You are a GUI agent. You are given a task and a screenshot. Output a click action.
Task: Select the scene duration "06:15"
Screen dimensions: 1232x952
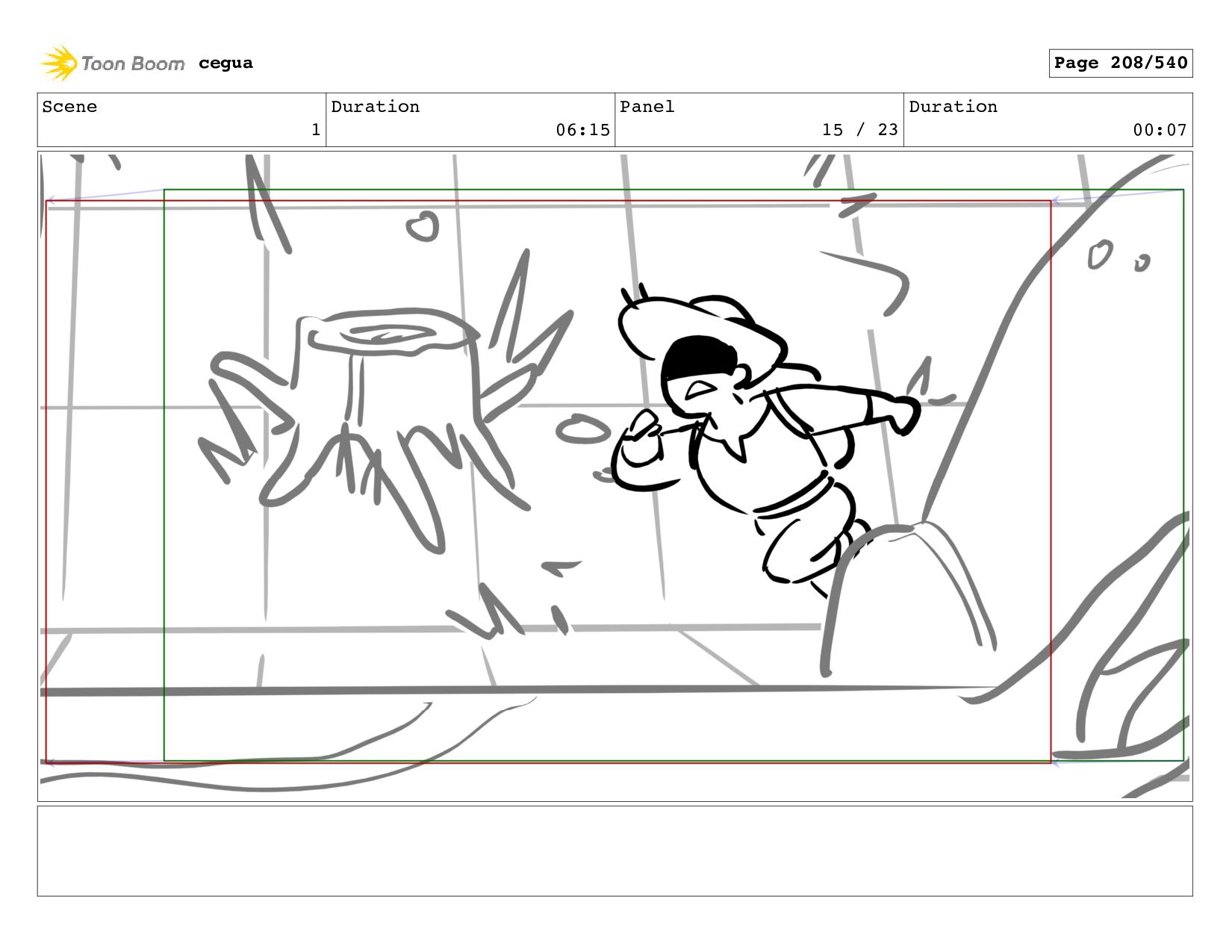point(582,130)
